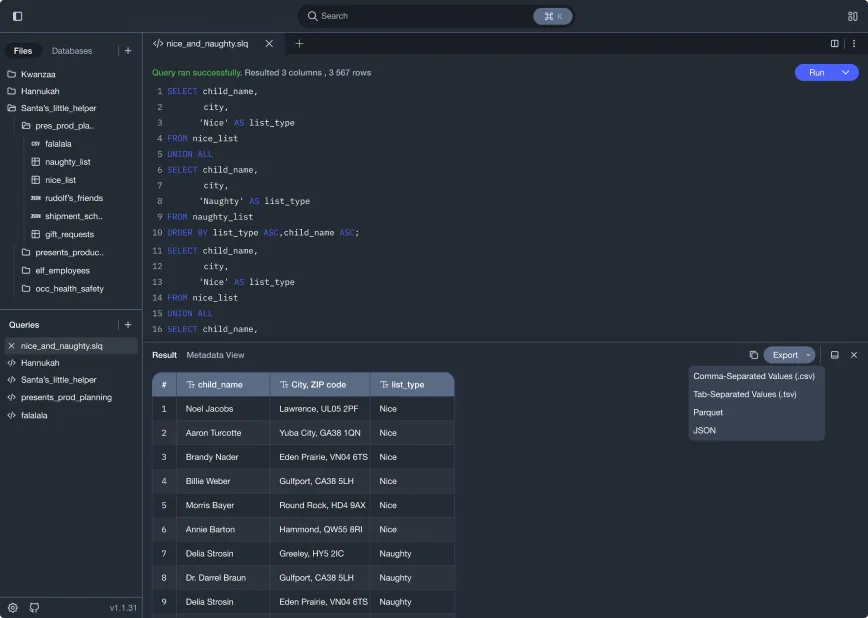Switch to the Databases tab

point(72,51)
